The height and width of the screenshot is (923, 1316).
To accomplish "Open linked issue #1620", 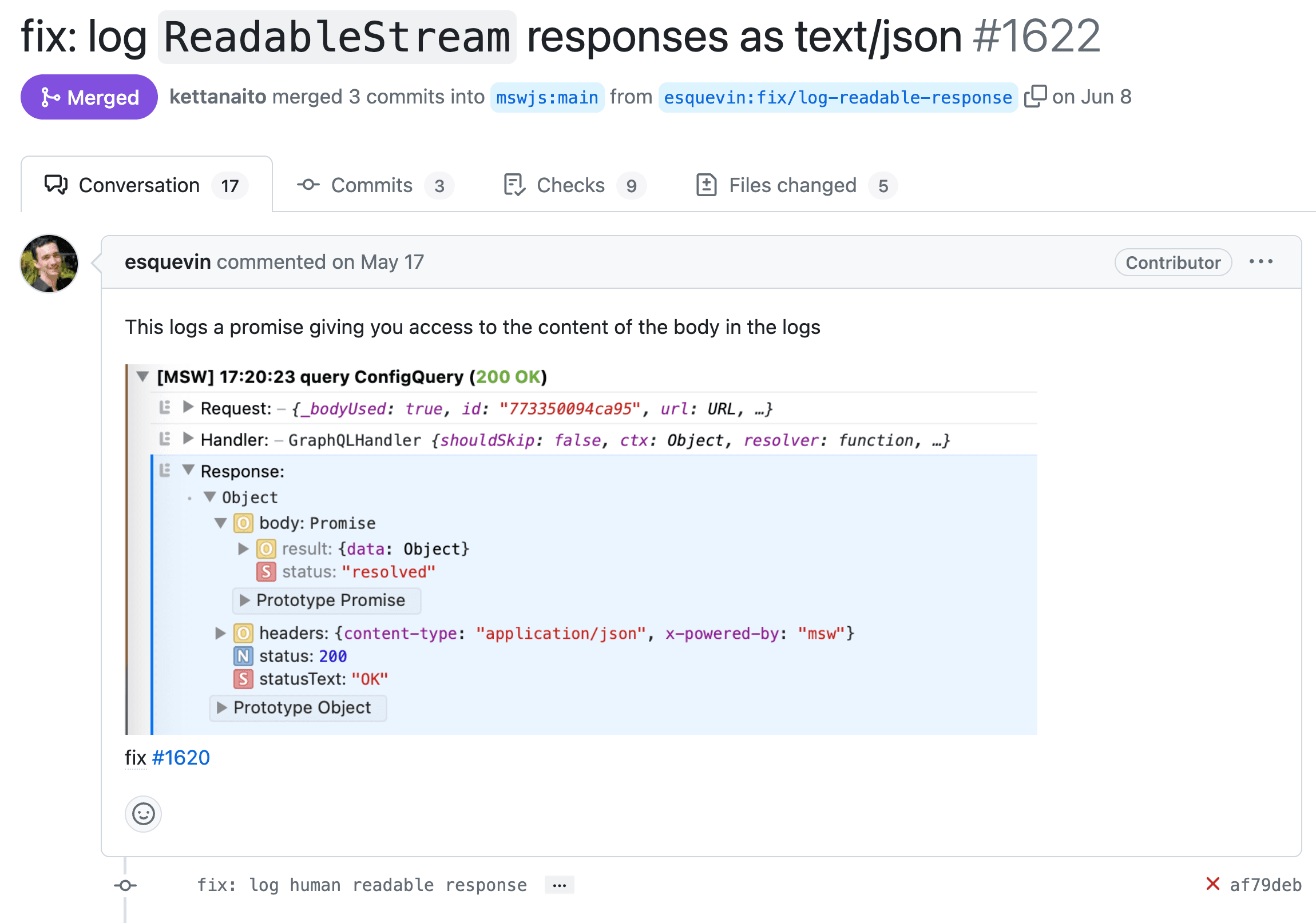I will click(181, 757).
